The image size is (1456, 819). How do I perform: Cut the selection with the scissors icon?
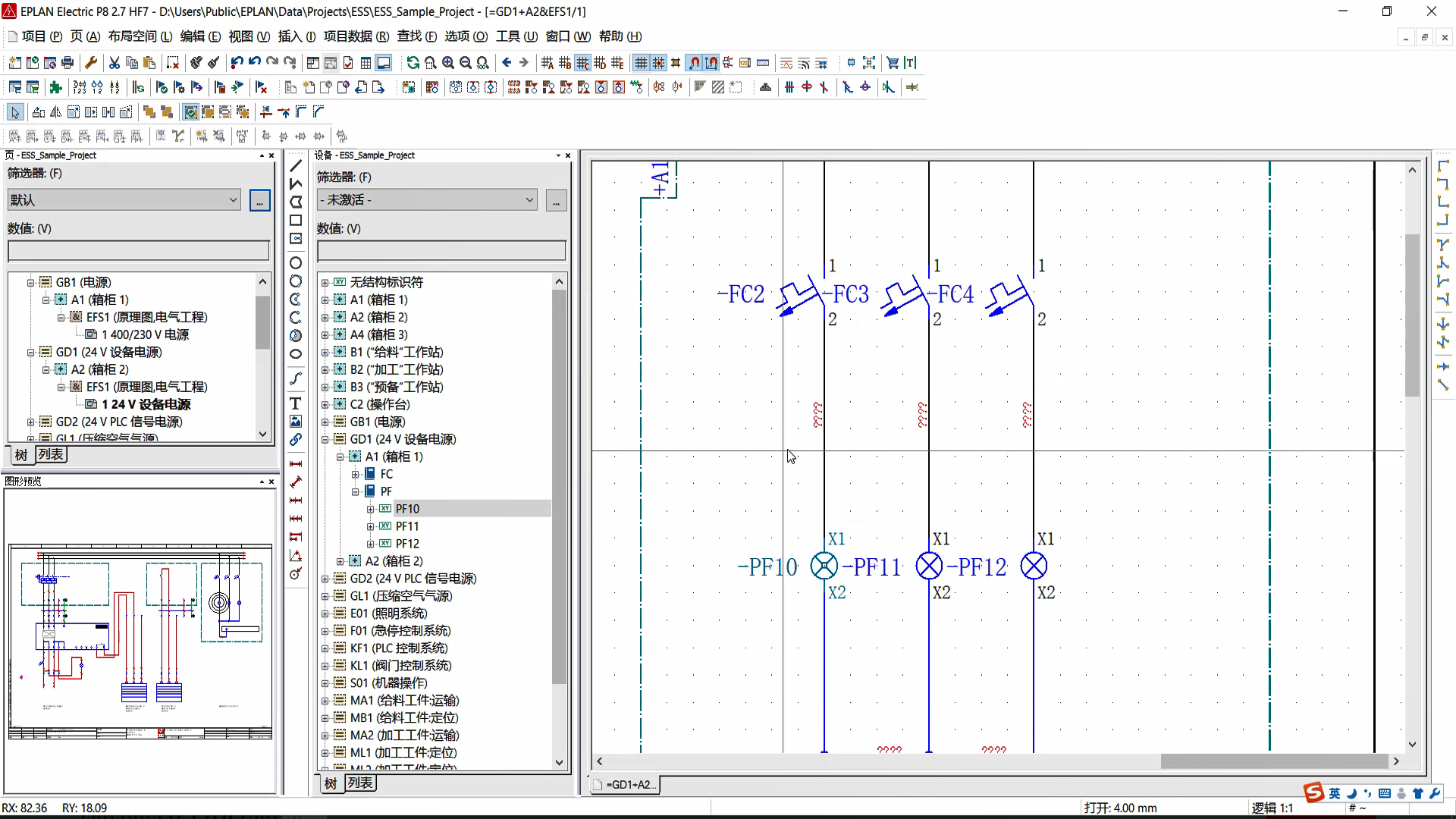pyautogui.click(x=114, y=63)
